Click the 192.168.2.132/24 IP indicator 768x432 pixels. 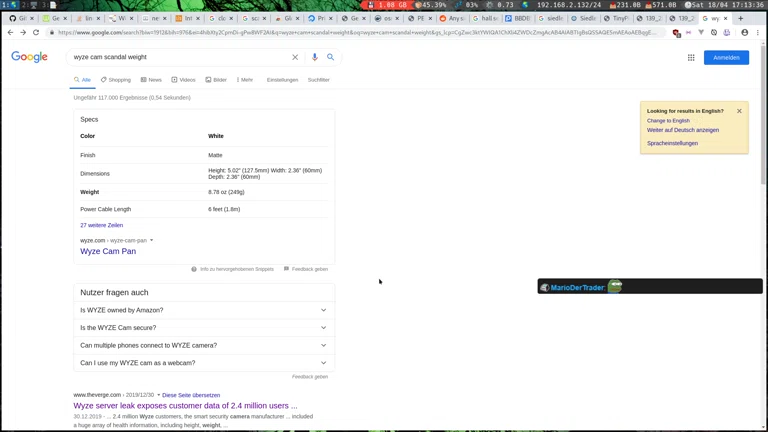pyautogui.click(x=569, y=5)
